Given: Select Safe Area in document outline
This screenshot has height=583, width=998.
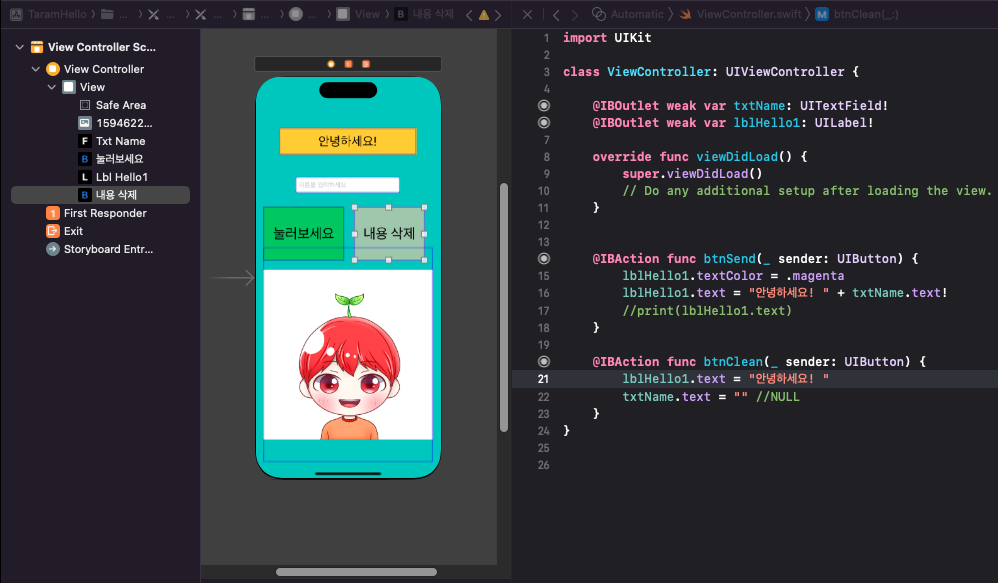Looking at the screenshot, I should (101, 105).
